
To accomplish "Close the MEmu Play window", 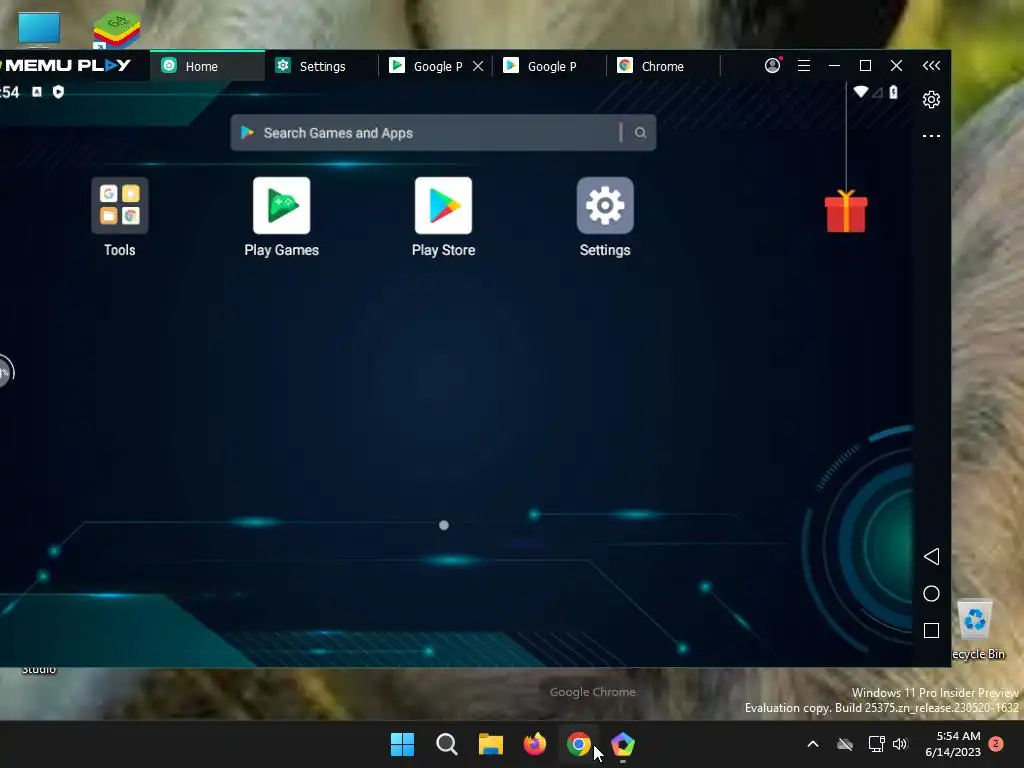I will 897,65.
